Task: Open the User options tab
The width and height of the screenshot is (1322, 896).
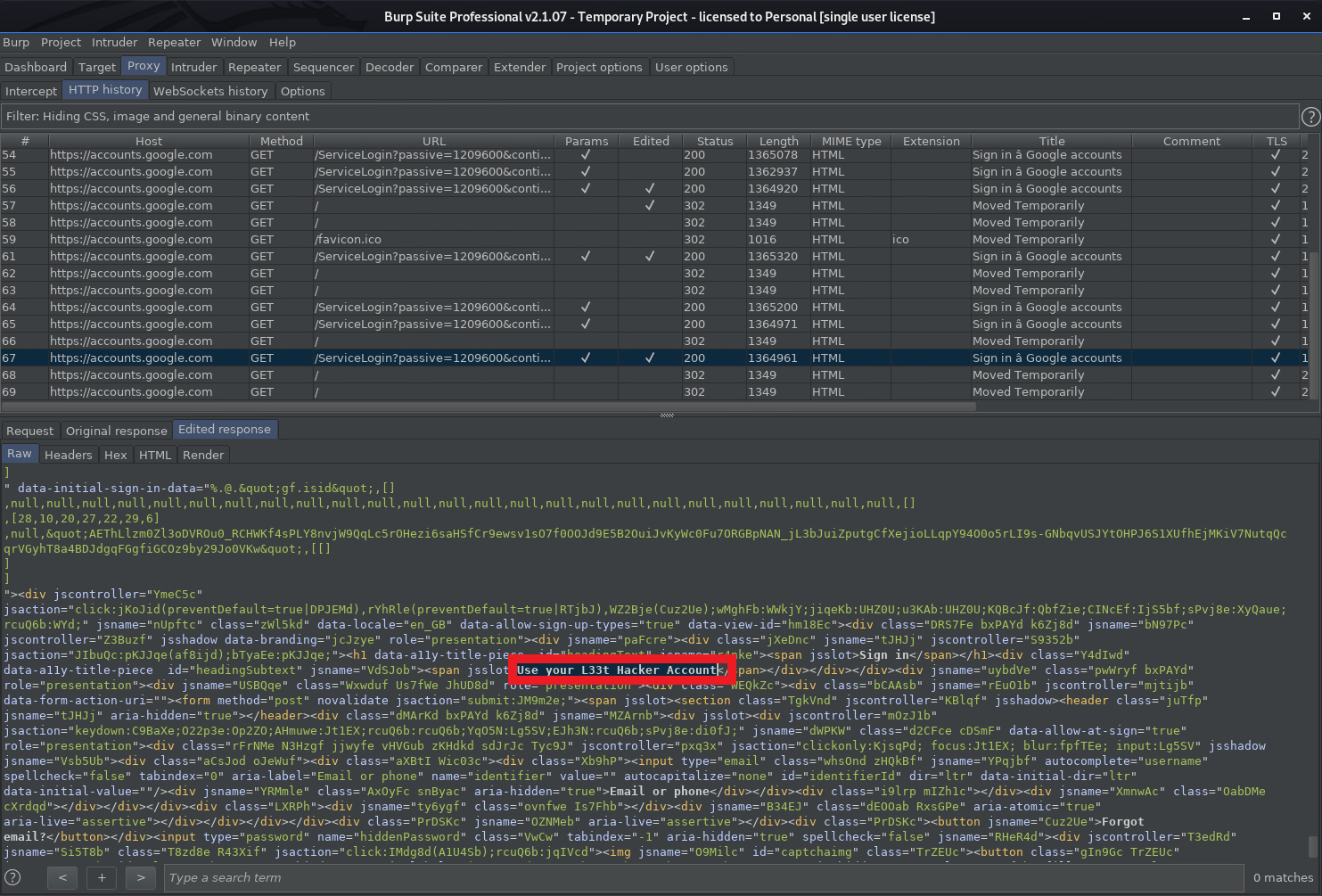Action: [692, 67]
